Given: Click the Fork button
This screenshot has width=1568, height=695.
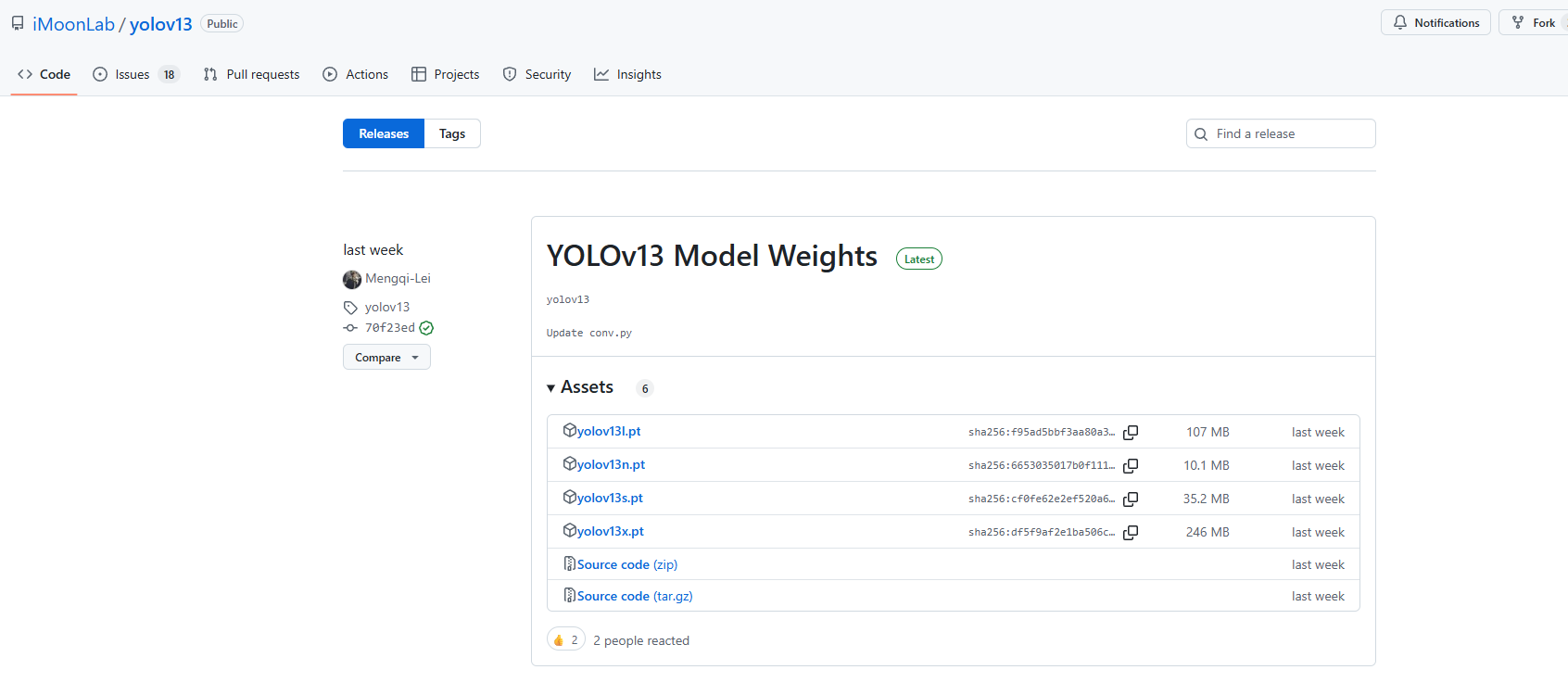Looking at the screenshot, I should 1534,22.
